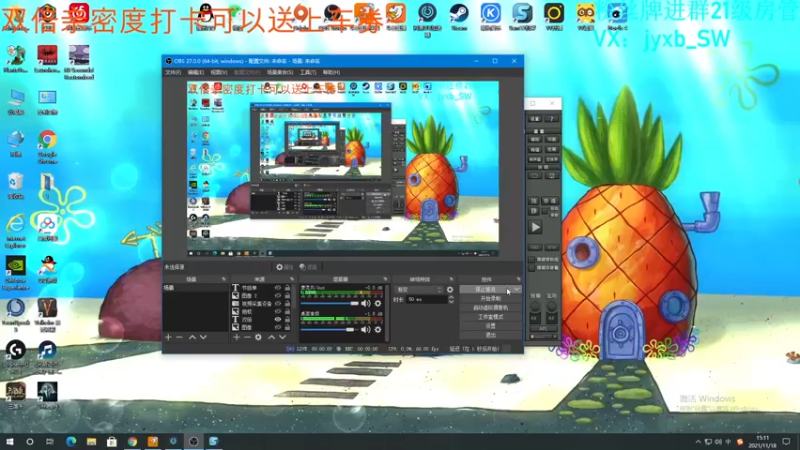Screen dimensions: 800x450
Task: Open the 工具(T) menu
Action: click(x=308, y=72)
